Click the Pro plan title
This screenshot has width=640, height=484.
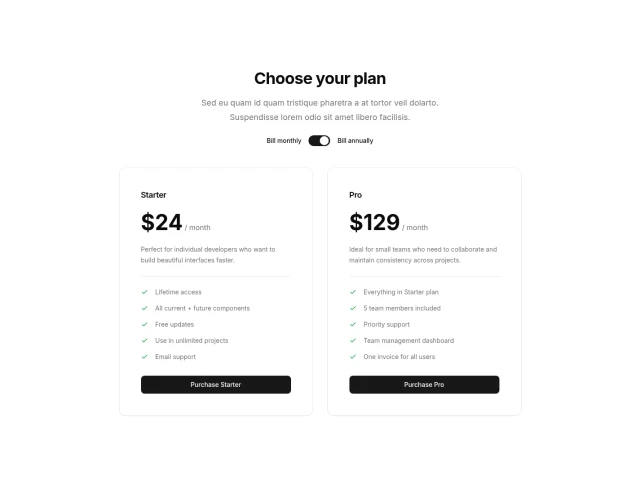[x=355, y=195]
